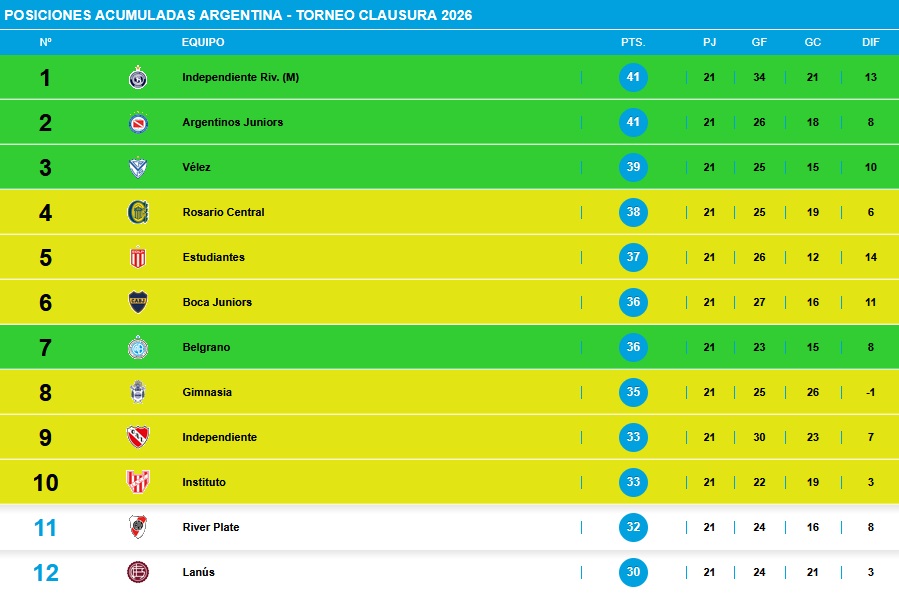Click the 41 points circle for Argentinos
899x594 pixels.
click(x=633, y=122)
